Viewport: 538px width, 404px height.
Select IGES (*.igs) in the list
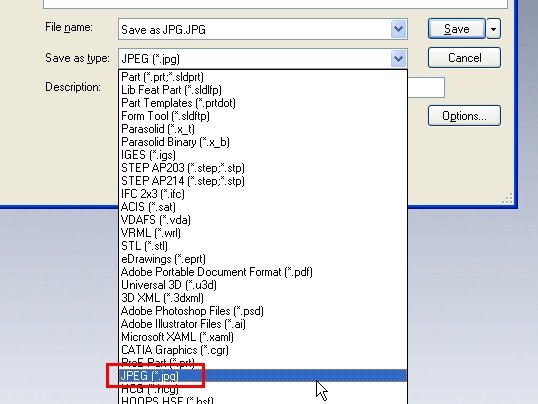pos(263,155)
